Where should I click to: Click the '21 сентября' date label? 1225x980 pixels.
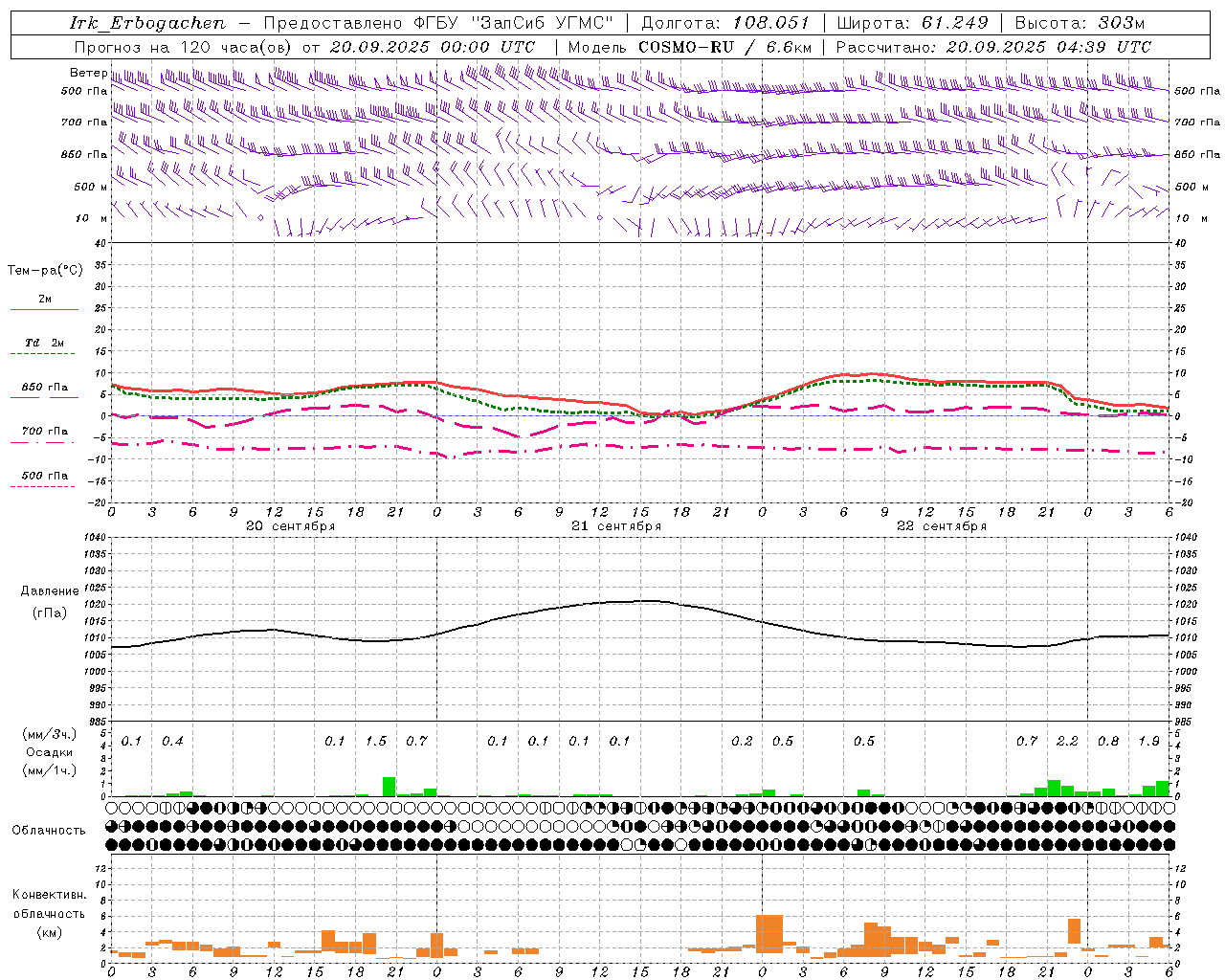coord(615,525)
